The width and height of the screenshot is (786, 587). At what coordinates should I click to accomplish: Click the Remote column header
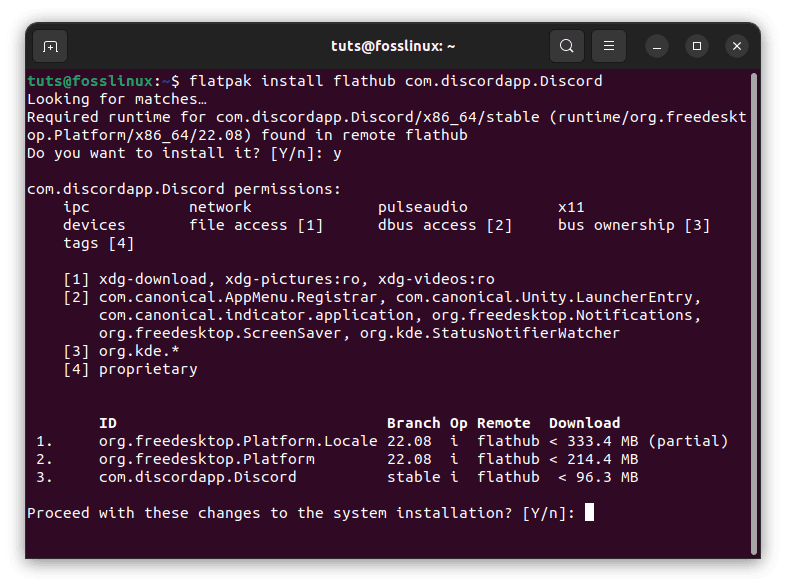pos(503,423)
